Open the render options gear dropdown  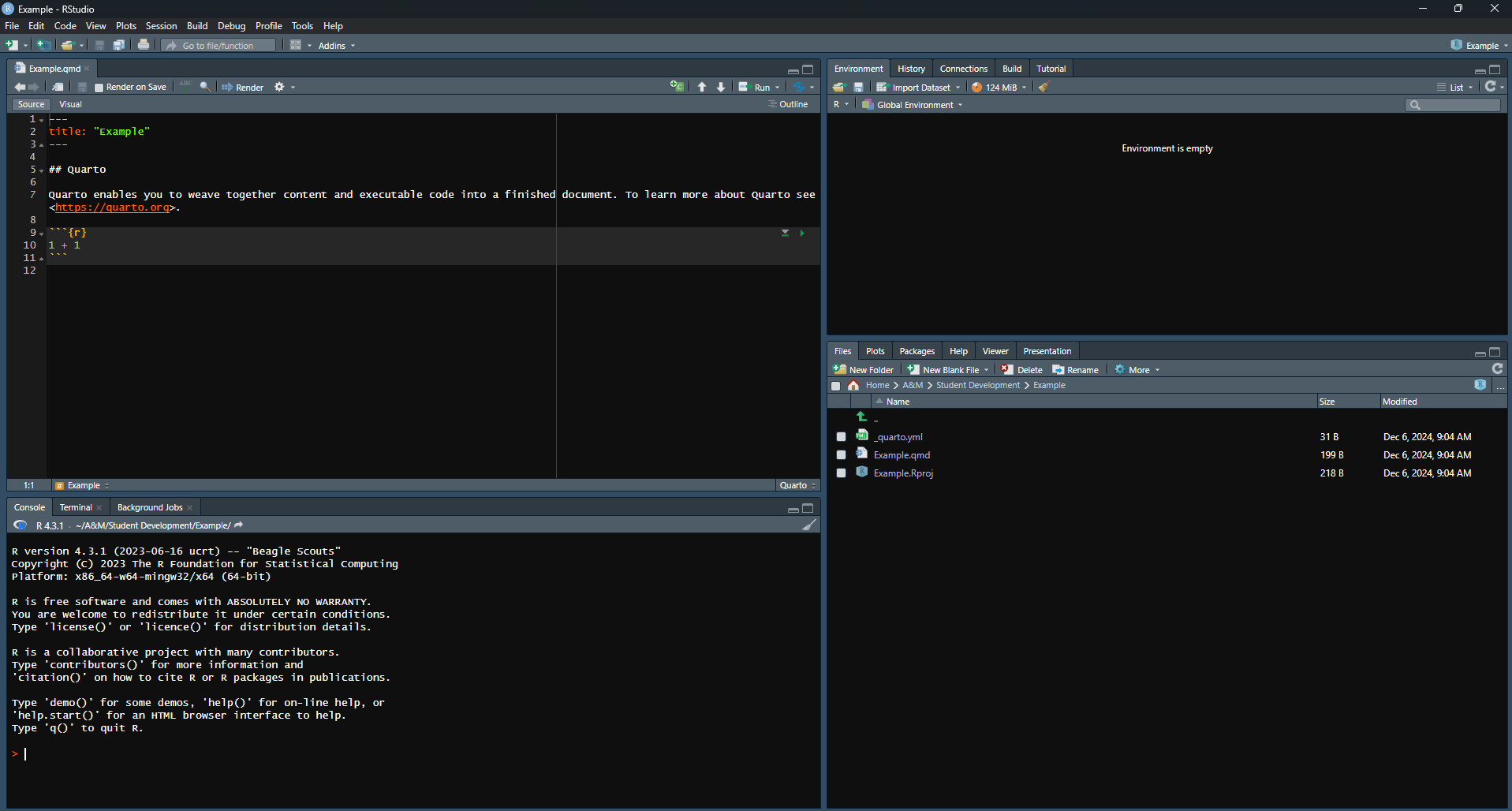point(284,87)
